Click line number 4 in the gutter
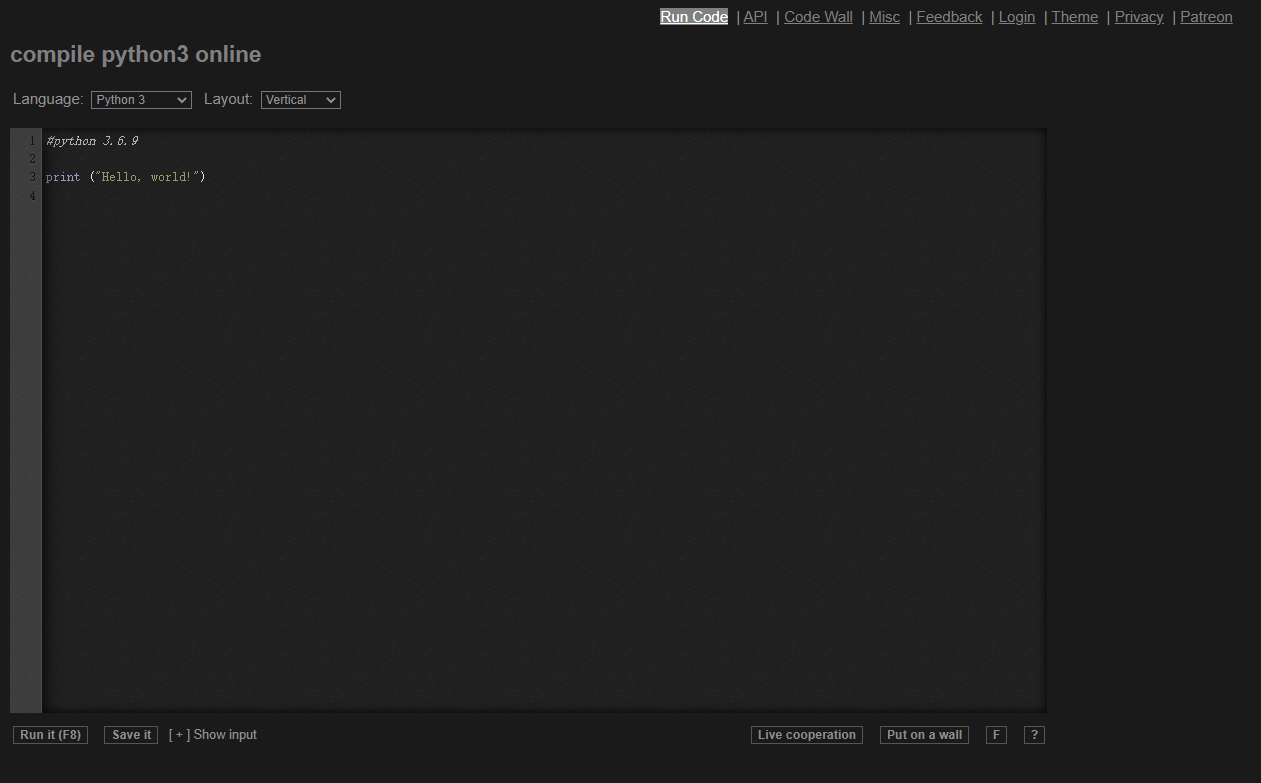Image resolution: width=1261 pixels, height=783 pixels. coord(32,195)
